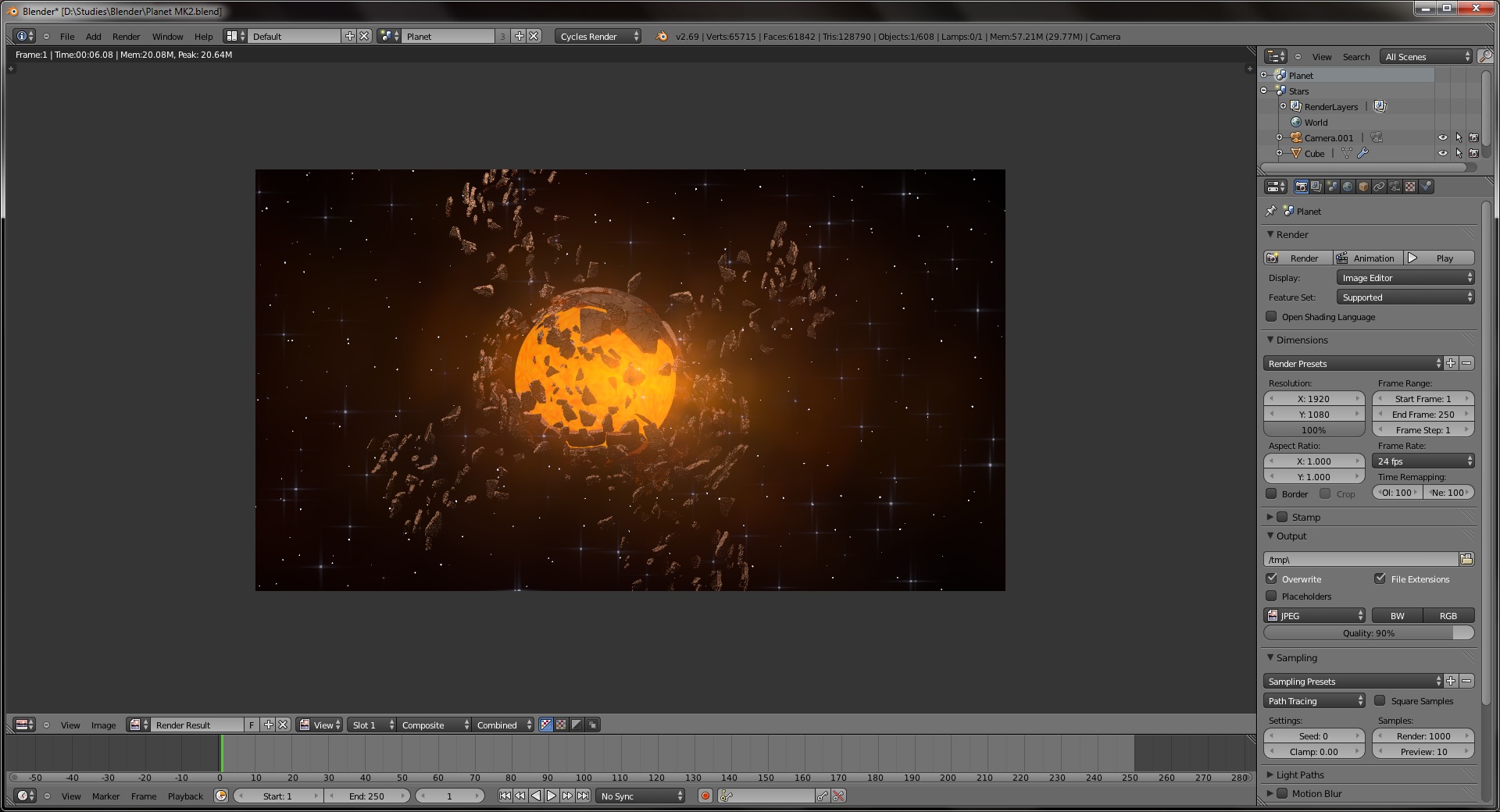Screen dimensions: 1500x812
Task: Adjust the Quality 90% slider
Action: pyautogui.click(x=1369, y=632)
